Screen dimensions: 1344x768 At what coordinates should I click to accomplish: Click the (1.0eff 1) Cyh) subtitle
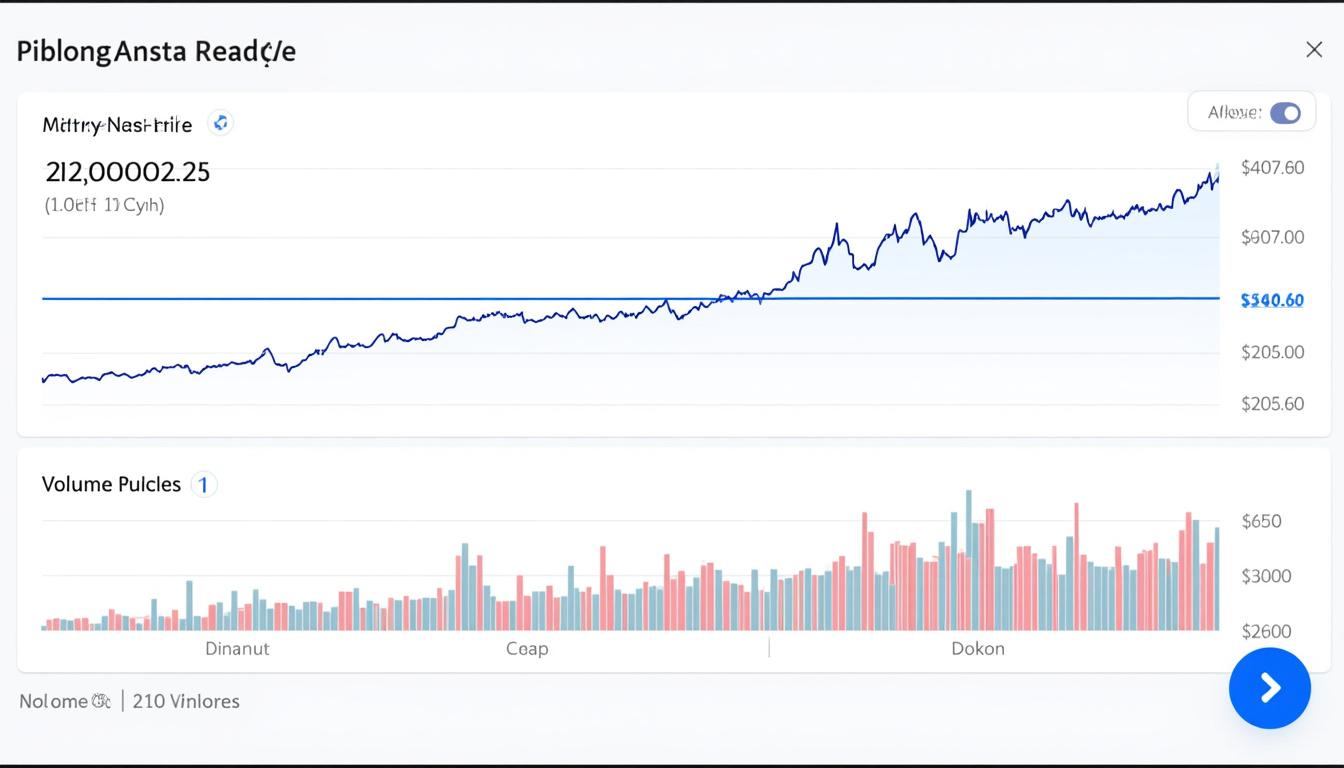pyautogui.click(x=103, y=205)
